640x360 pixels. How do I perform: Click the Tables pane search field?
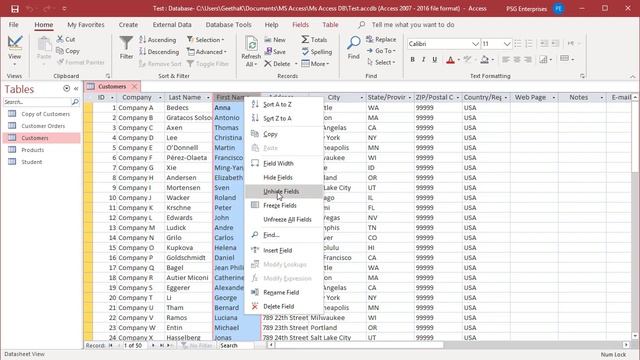tap(37, 102)
